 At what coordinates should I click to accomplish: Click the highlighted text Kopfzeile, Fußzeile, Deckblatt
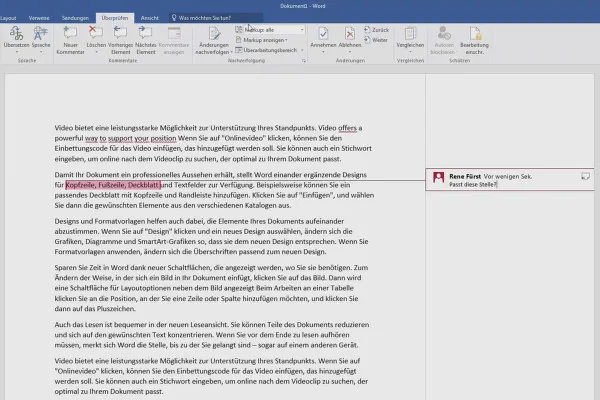(x=113, y=185)
